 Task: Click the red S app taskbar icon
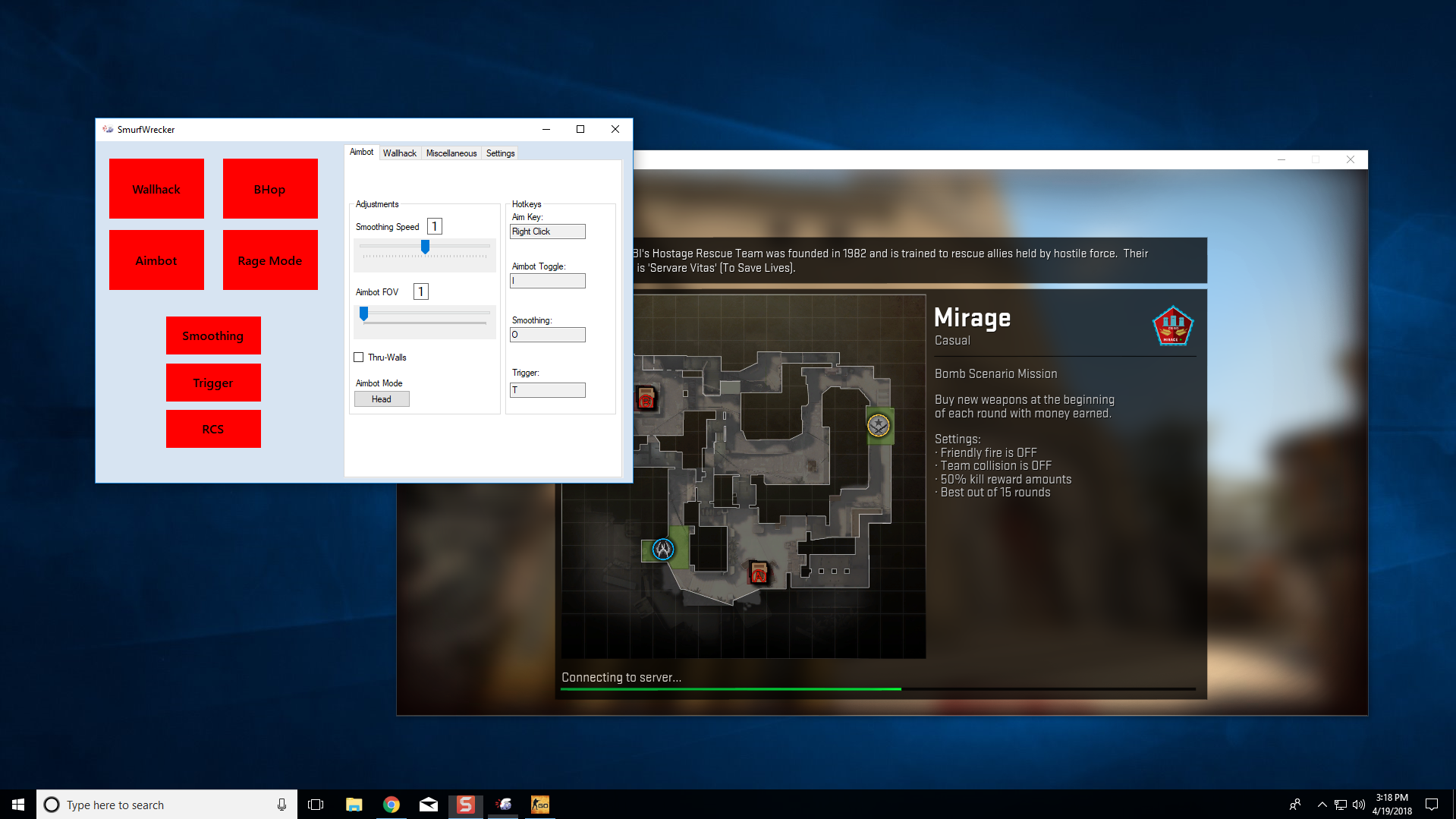pos(466,805)
